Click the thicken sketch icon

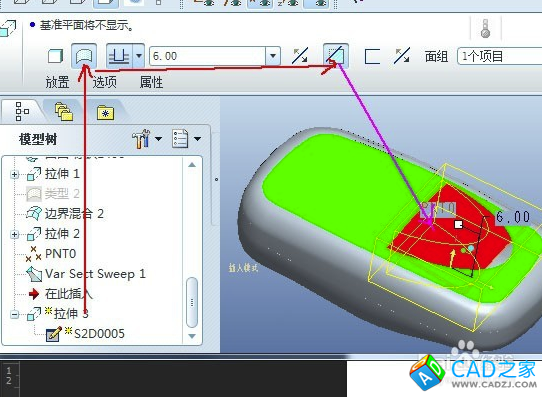pos(372,56)
